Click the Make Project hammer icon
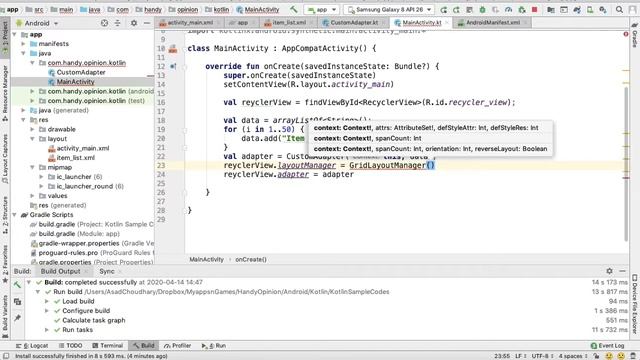Viewport: 640px width, 360px height. (x=294, y=9)
